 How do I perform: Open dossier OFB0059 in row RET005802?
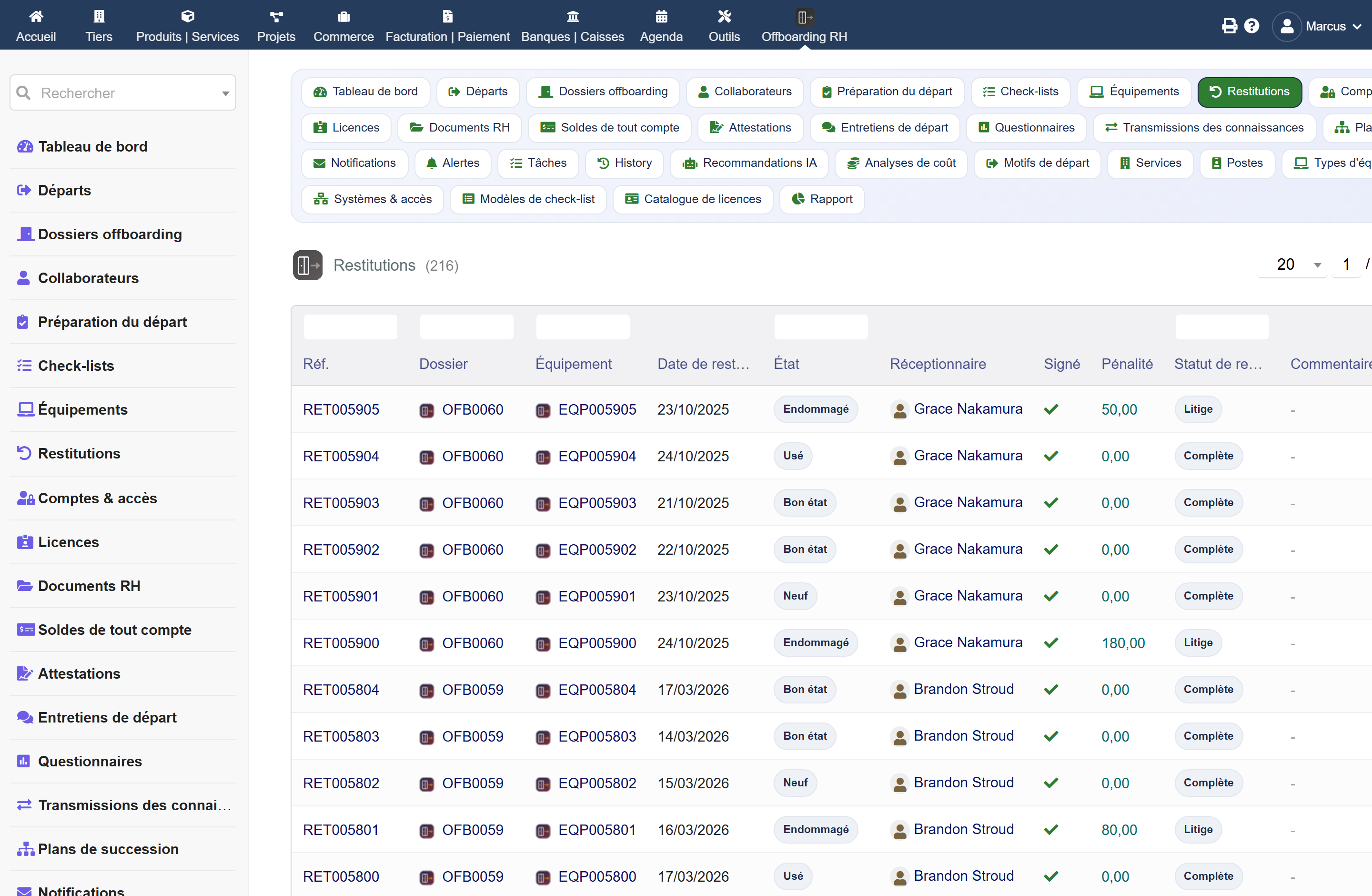click(x=473, y=783)
